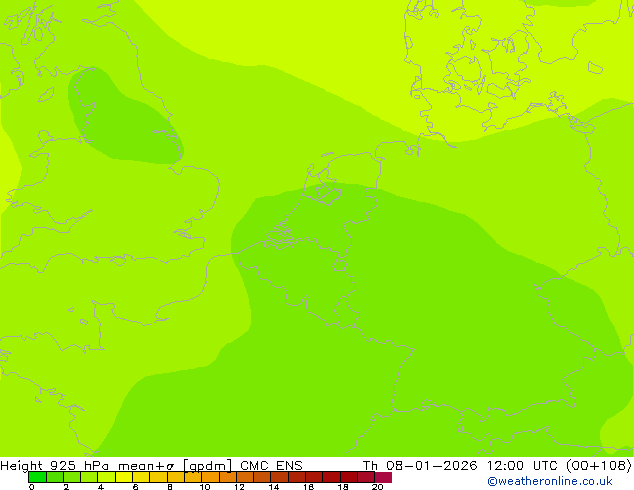
Task: Click the legend scale value '0'
Action: pyautogui.click(x=32, y=487)
